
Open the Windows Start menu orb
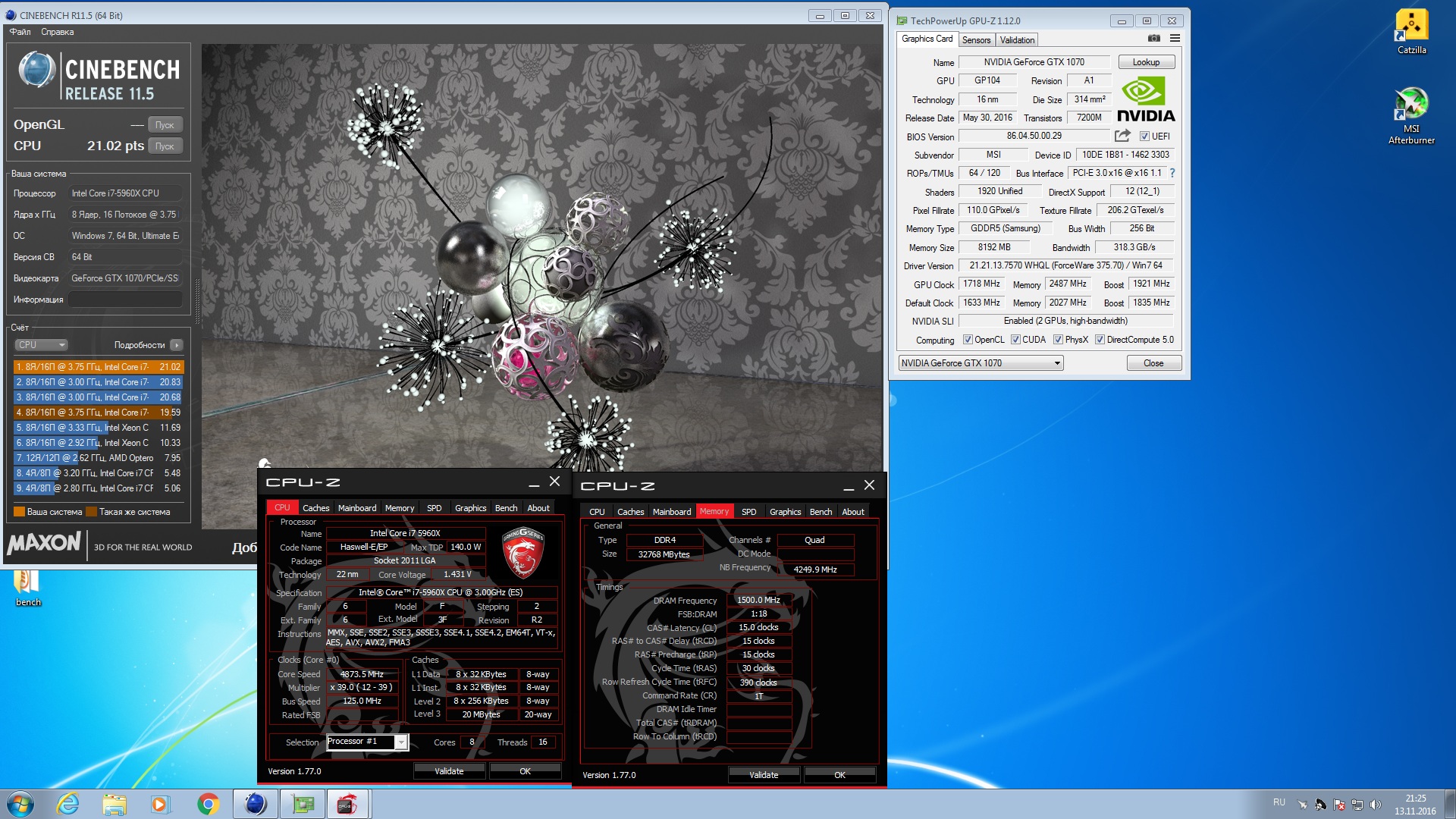pyautogui.click(x=20, y=804)
